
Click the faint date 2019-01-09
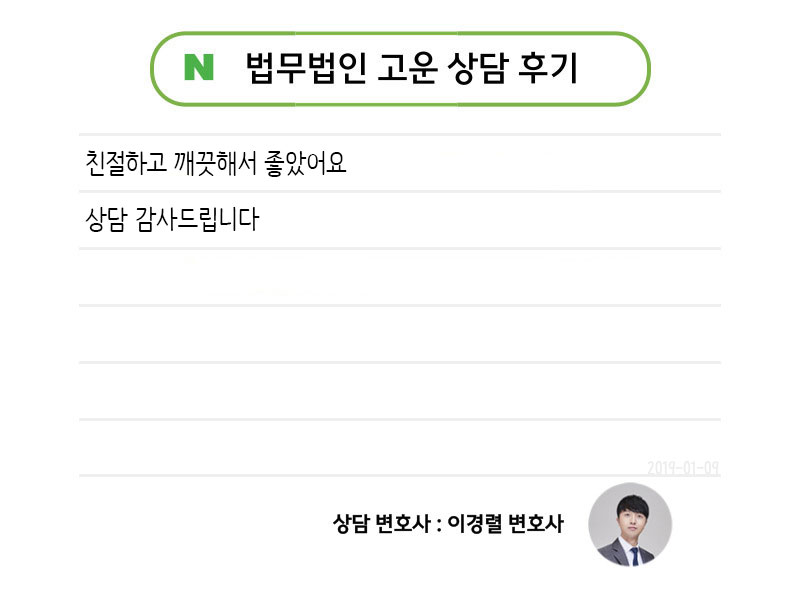coord(683,467)
